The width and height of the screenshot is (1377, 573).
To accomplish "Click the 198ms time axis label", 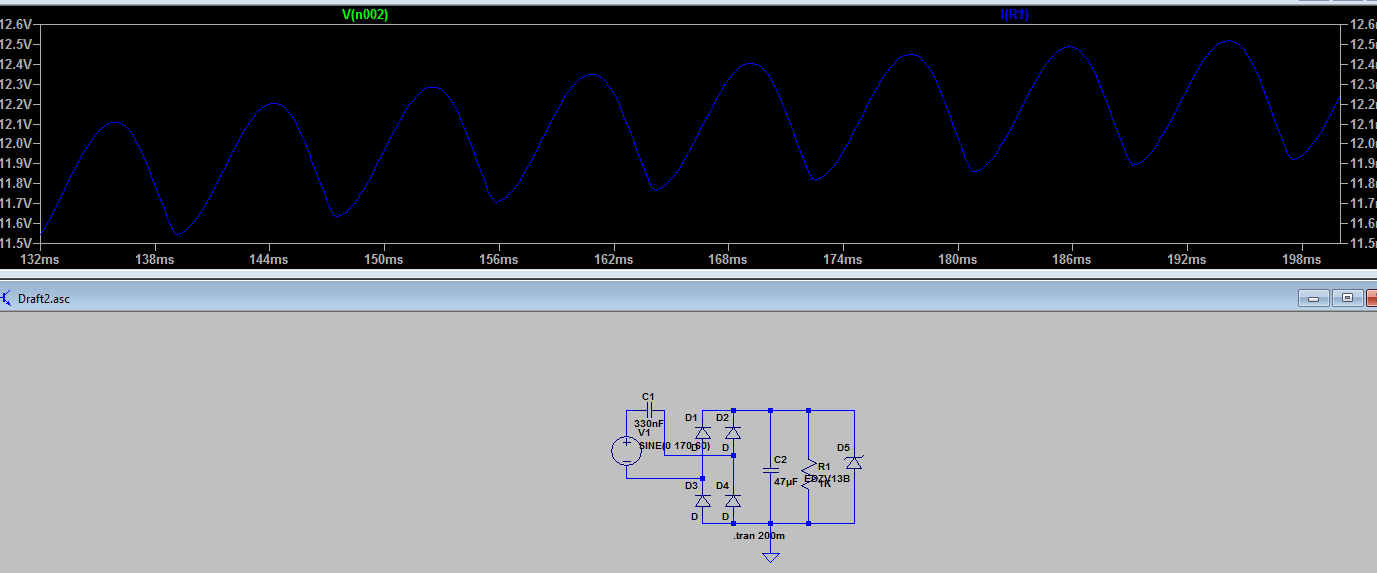I will (1301, 259).
